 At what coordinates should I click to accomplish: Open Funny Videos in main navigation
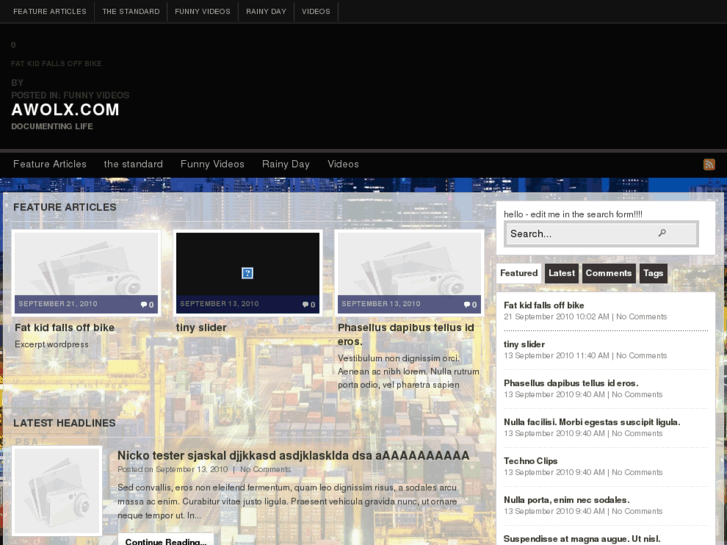click(x=212, y=164)
